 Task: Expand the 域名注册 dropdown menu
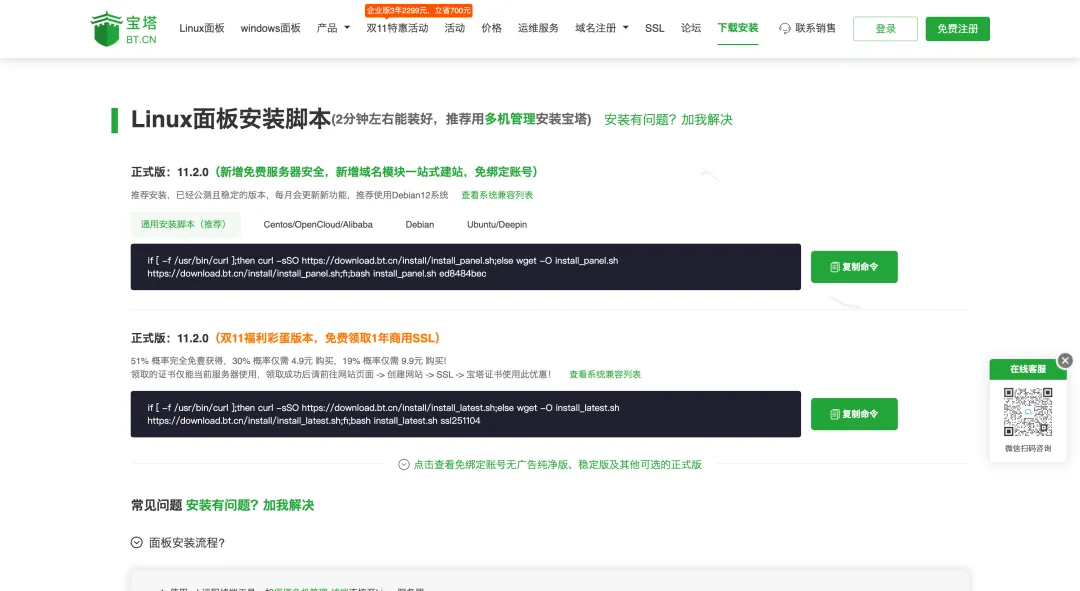click(x=601, y=28)
